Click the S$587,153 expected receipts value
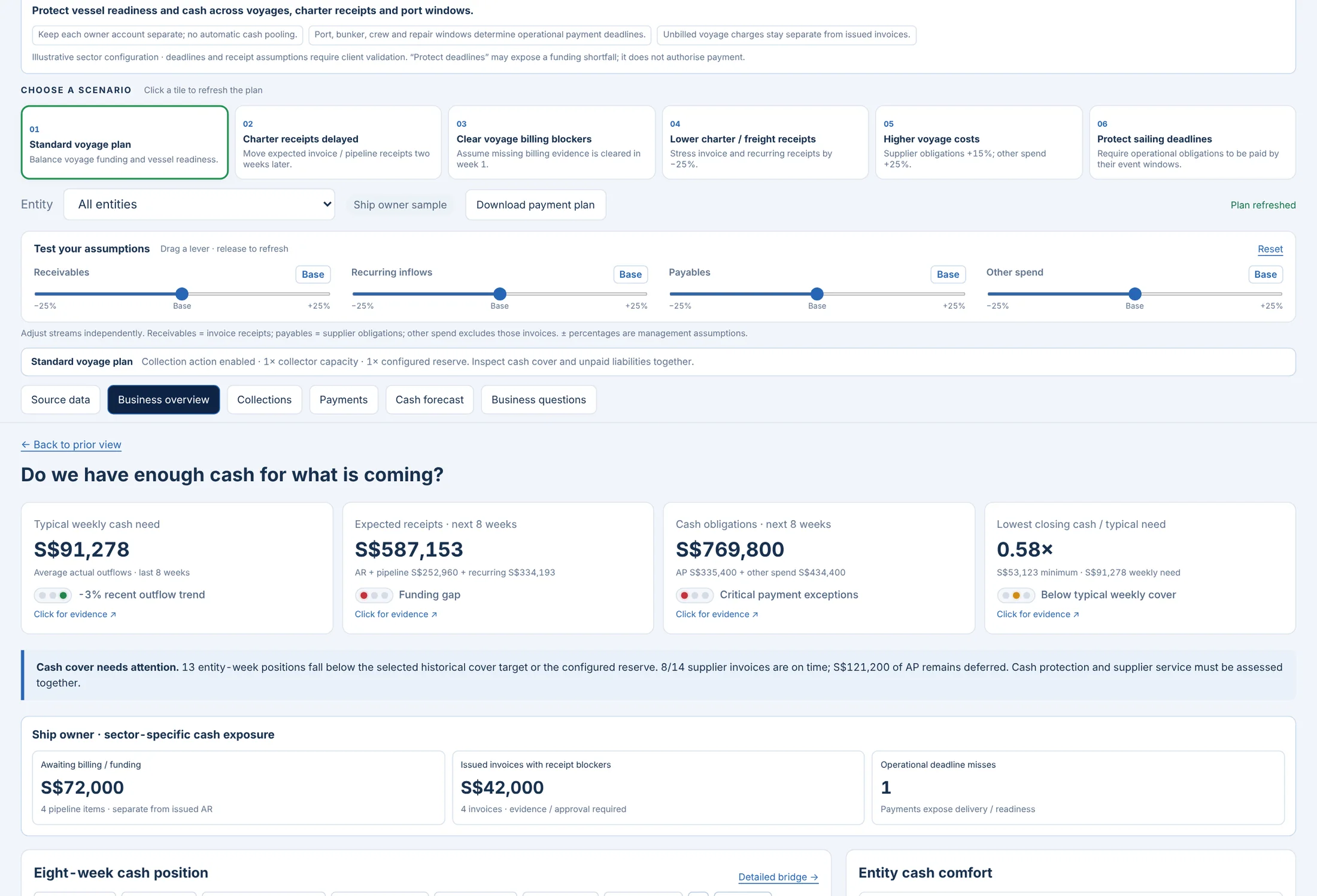Viewport: 1317px width, 896px height. coord(409,549)
